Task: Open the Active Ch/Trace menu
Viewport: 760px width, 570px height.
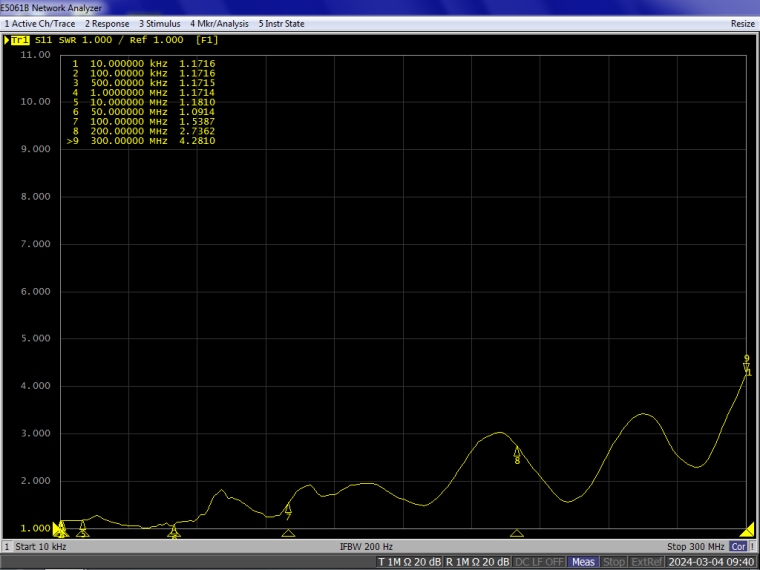Action: (40, 23)
